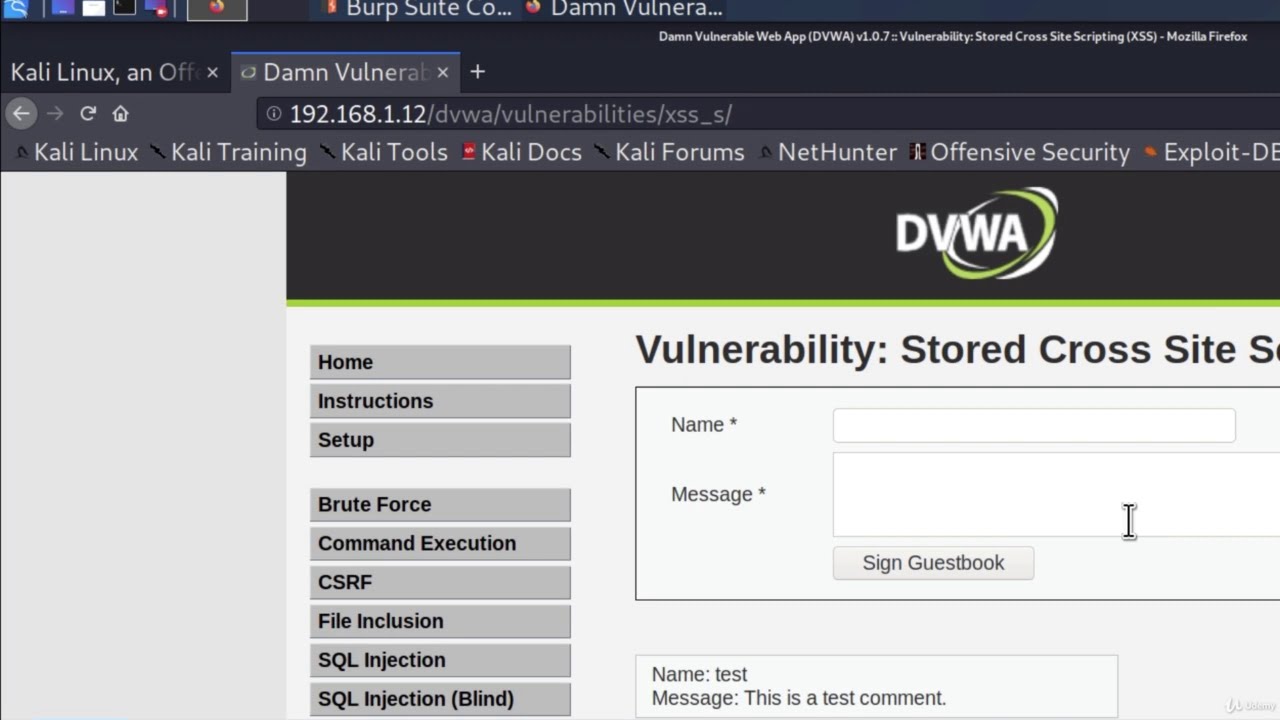Go forward with the forward arrow

(55, 114)
